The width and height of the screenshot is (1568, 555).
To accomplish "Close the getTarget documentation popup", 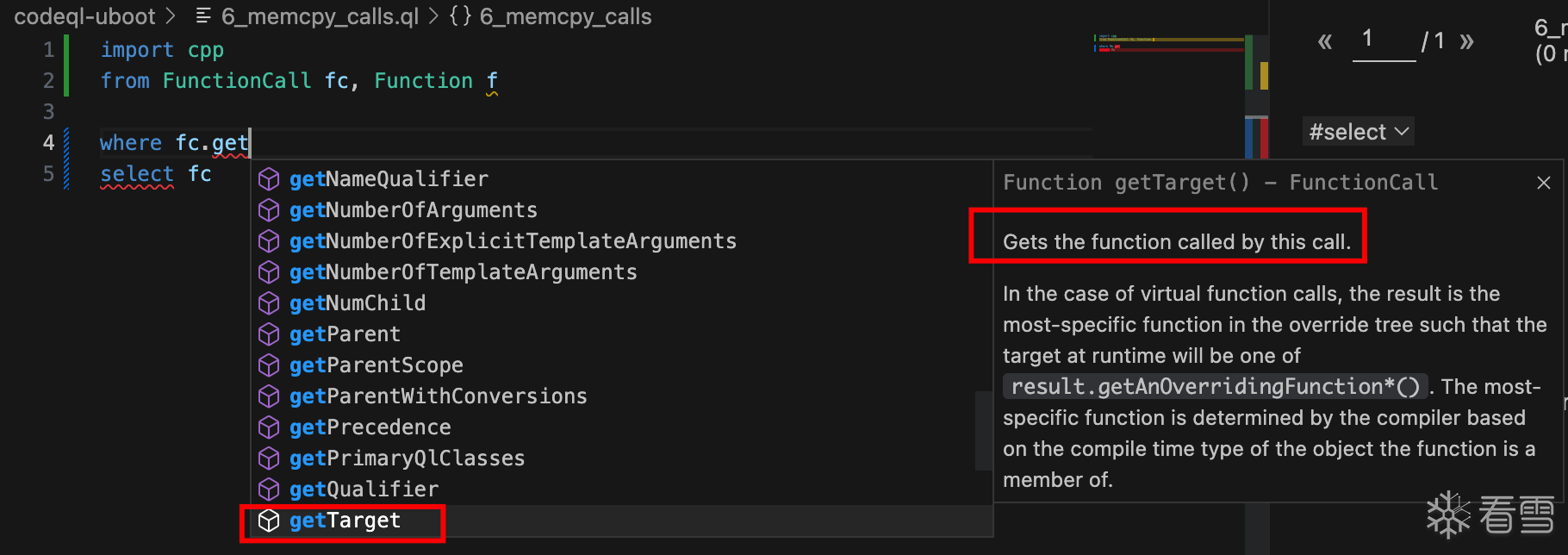I will (1543, 183).
